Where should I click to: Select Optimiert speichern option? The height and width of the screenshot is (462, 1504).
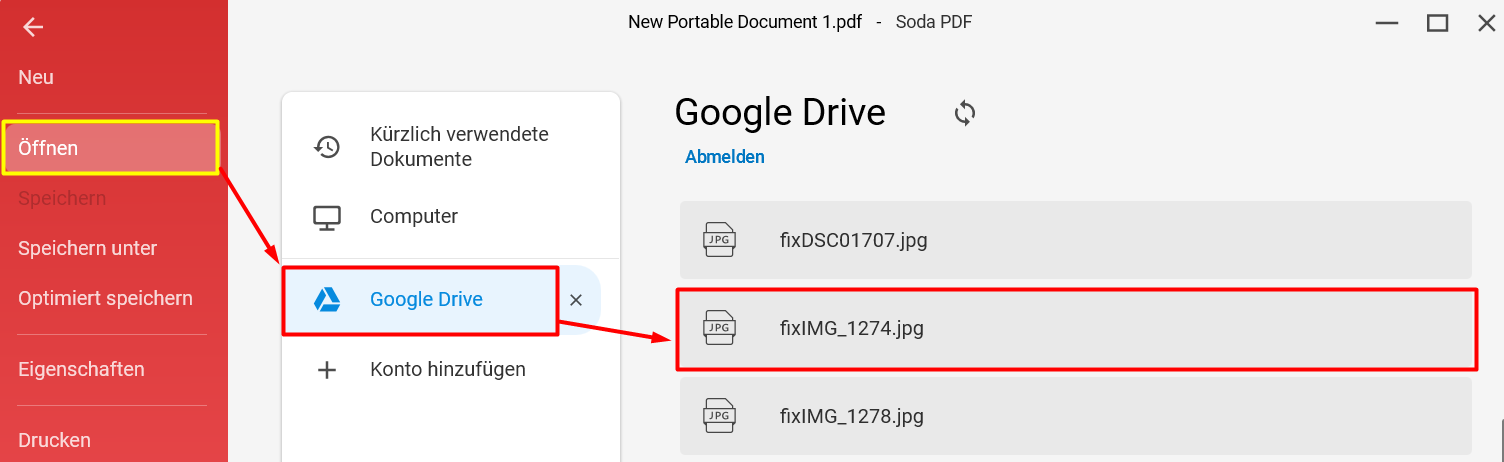[105, 298]
